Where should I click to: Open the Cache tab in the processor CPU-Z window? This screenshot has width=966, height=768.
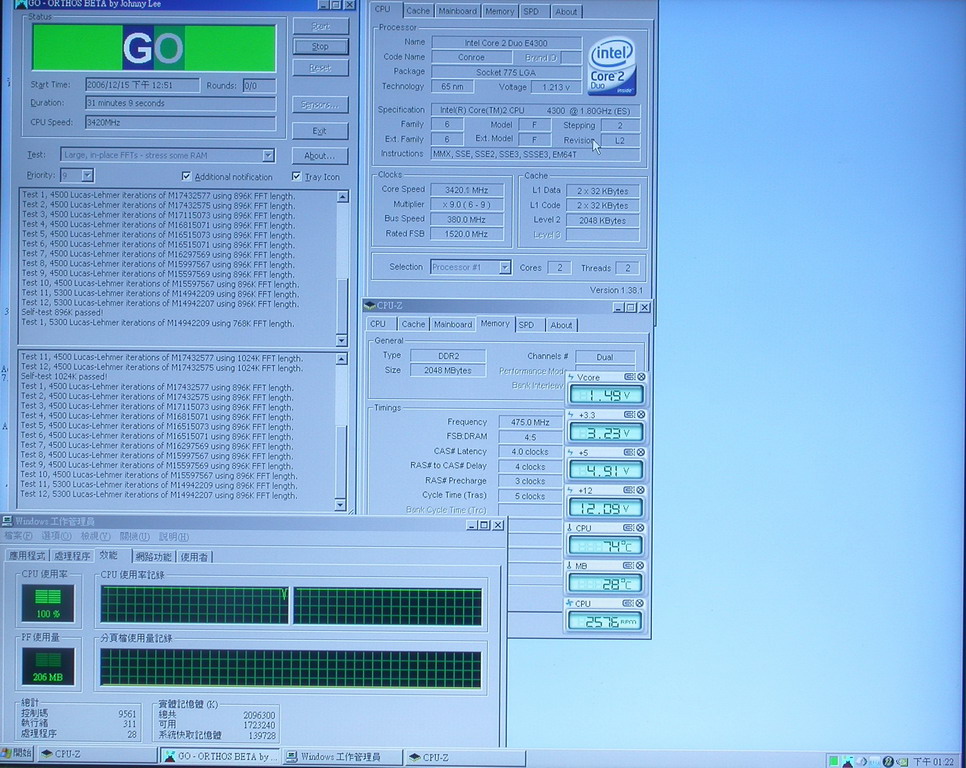pos(418,11)
